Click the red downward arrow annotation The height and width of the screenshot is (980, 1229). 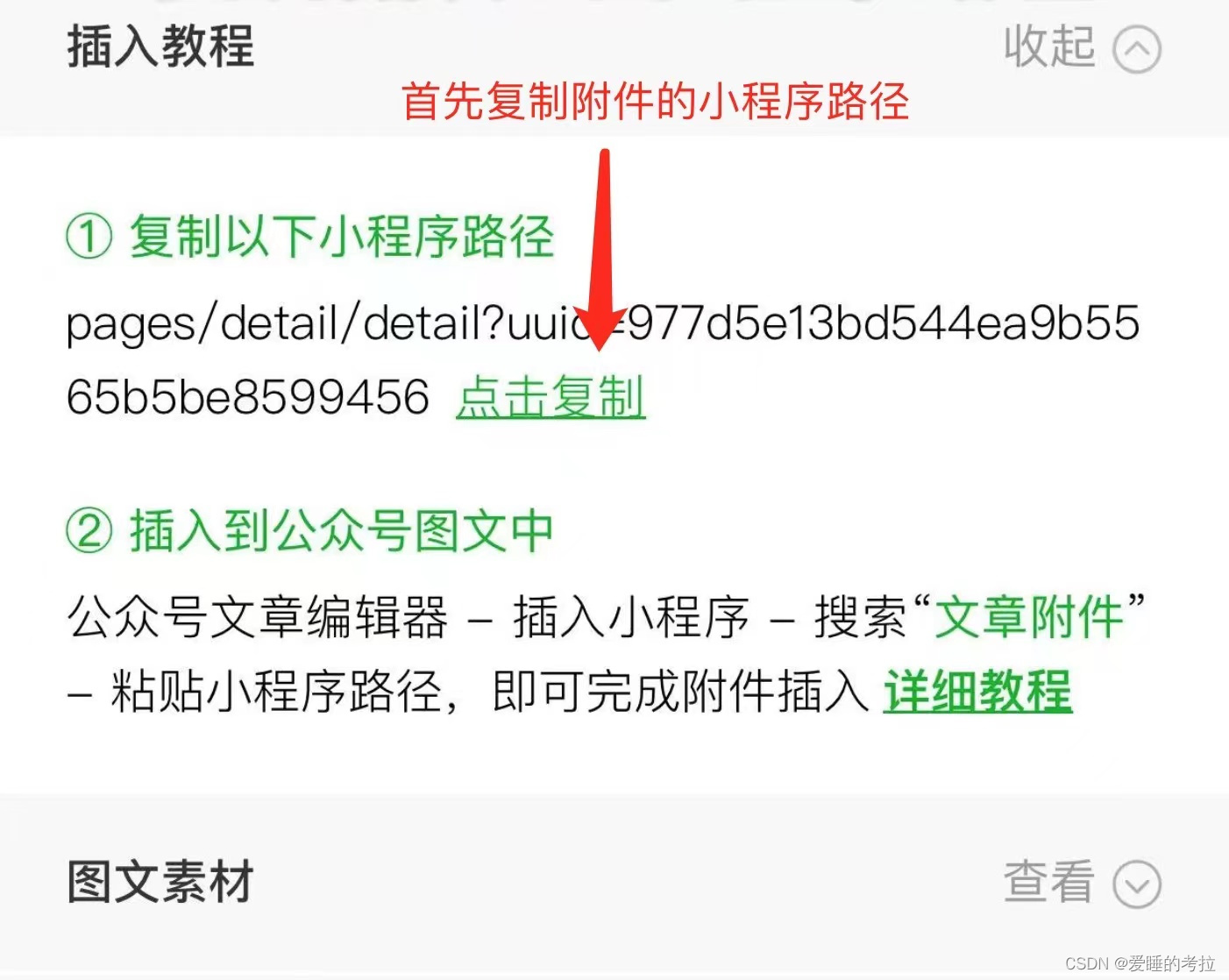coord(604,250)
